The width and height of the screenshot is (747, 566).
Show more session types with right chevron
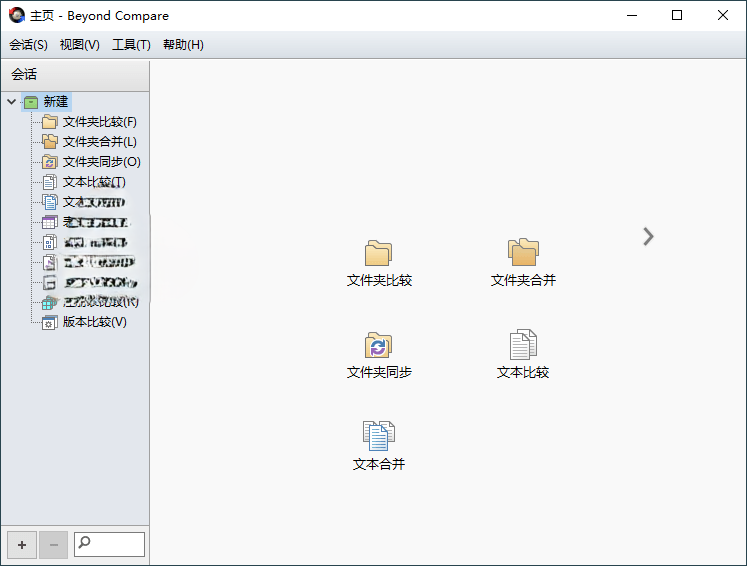click(x=648, y=236)
